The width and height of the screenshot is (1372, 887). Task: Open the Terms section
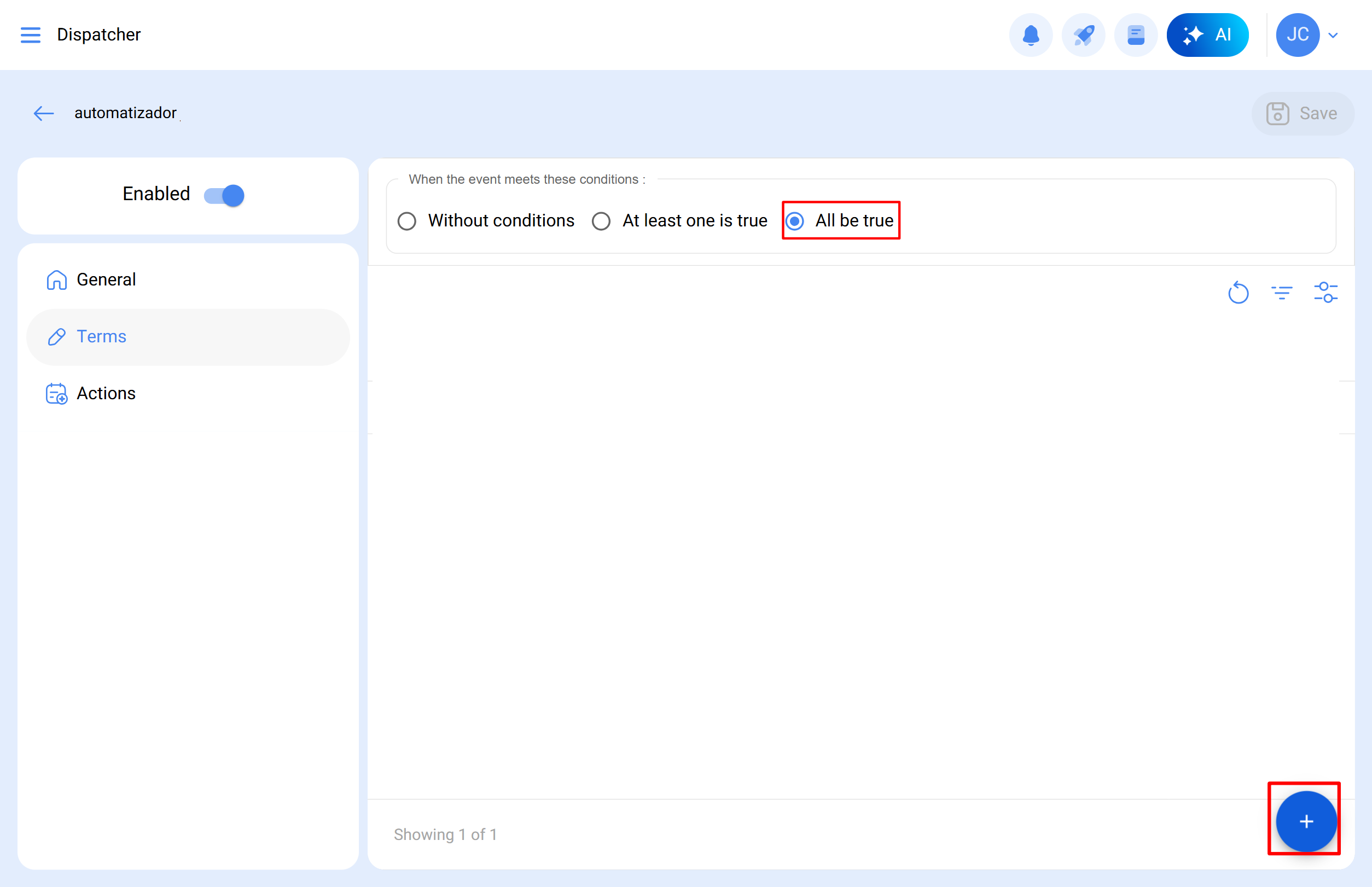[x=101, y=336]
